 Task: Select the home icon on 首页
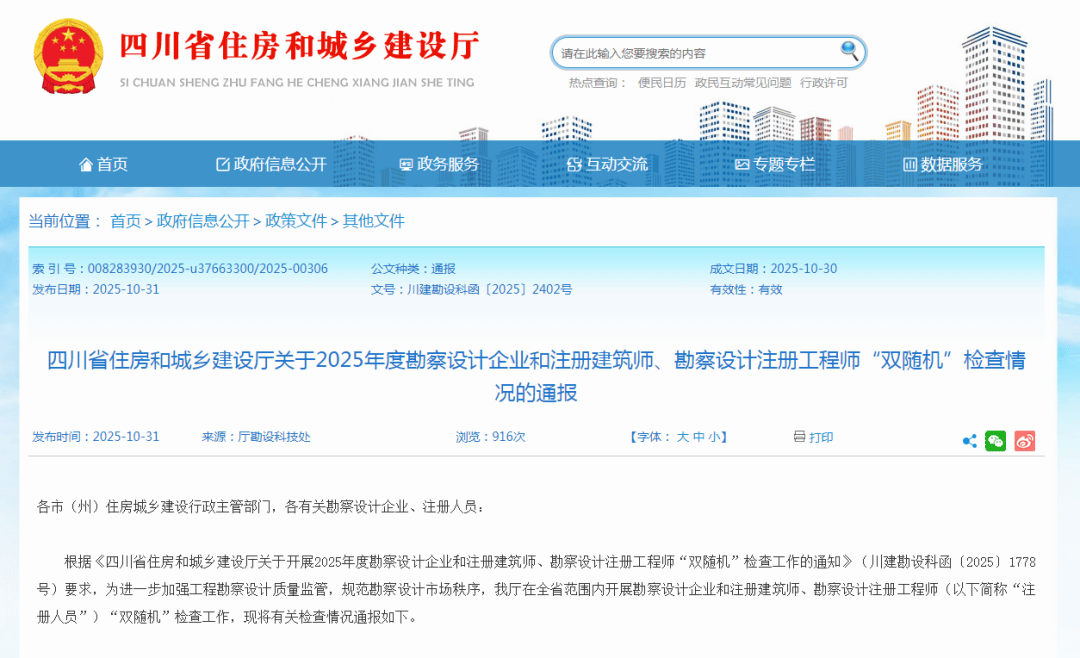tap(86, 164)
